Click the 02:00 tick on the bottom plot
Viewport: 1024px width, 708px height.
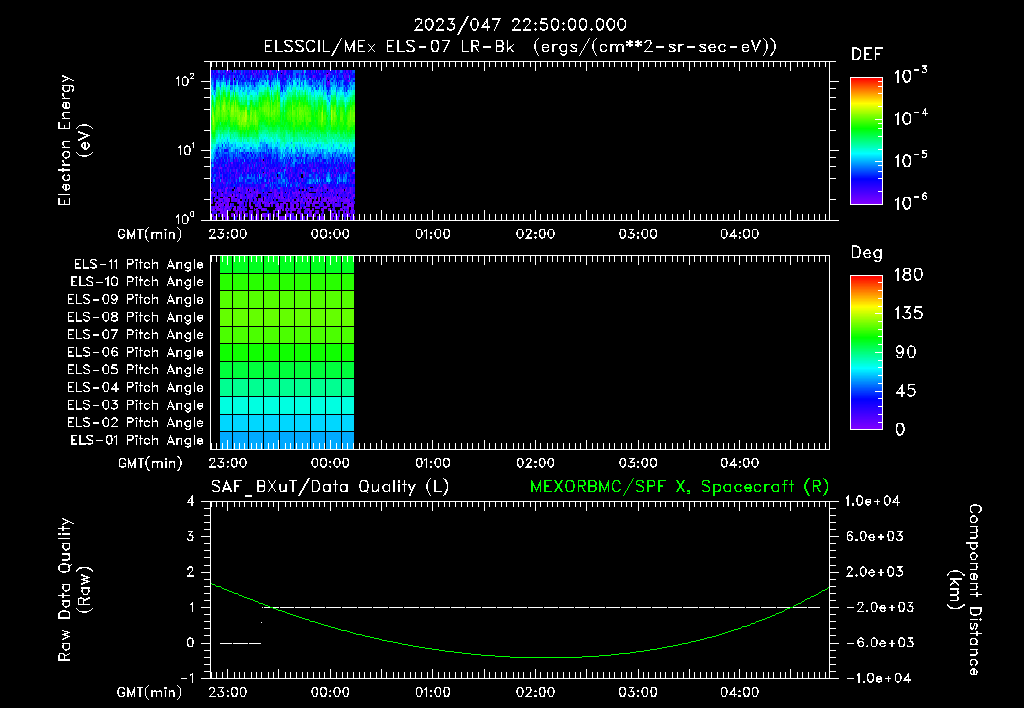[x=535, y=692]
